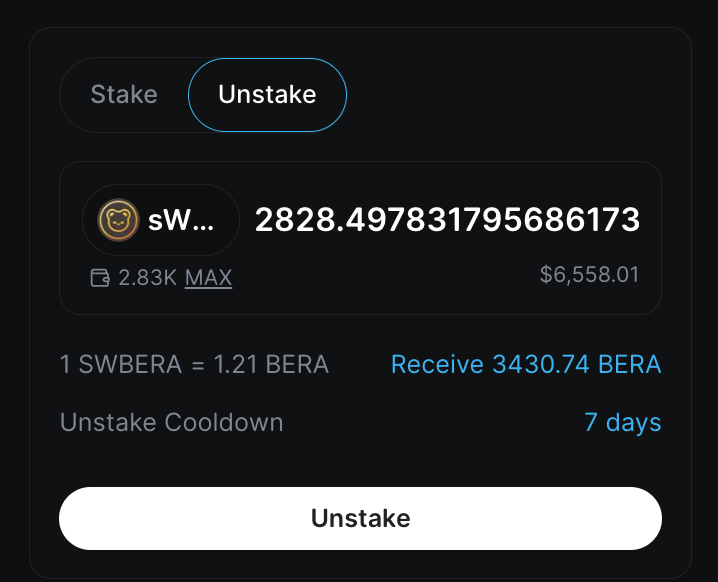Click the 1 SWBERA text in the rate line
The height and width of the screenshot is (582, 718).
[x=121, y=364]
